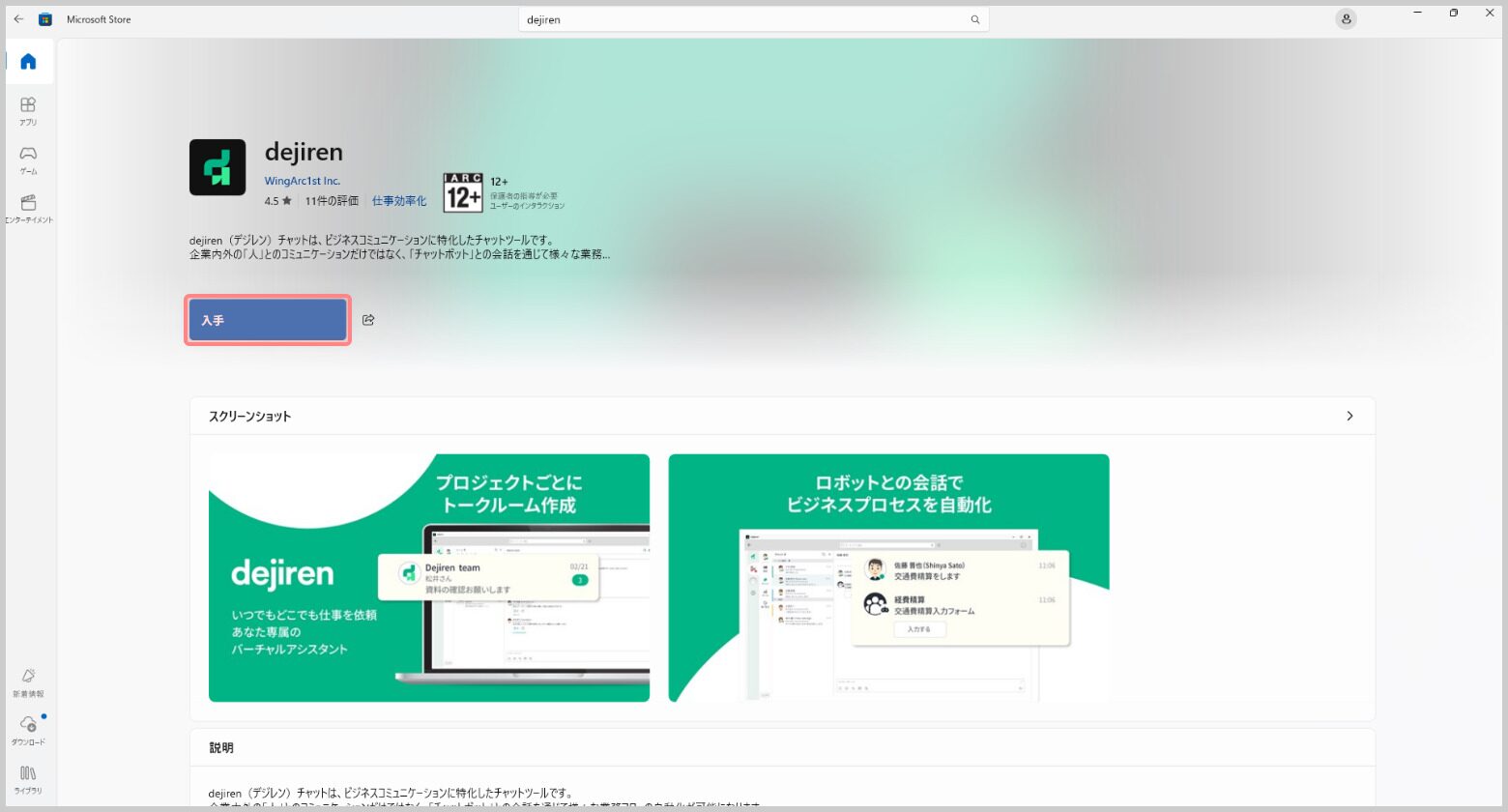Click the back arrow in title bar
The width and height of the screenshot is (1508, 812).
[18, 19]
